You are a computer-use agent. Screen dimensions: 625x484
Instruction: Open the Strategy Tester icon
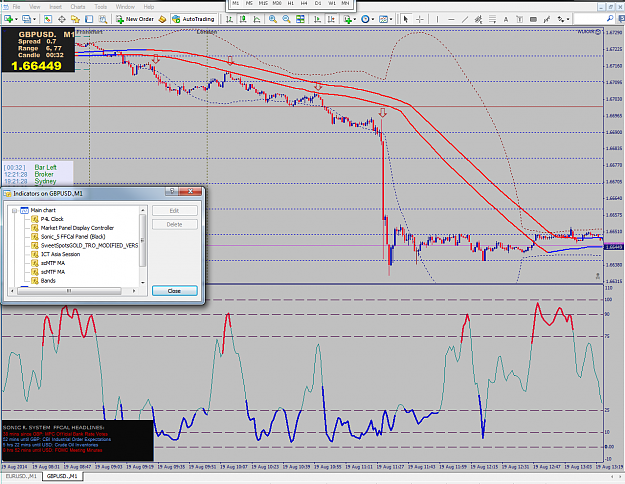(x=103, y=19)
